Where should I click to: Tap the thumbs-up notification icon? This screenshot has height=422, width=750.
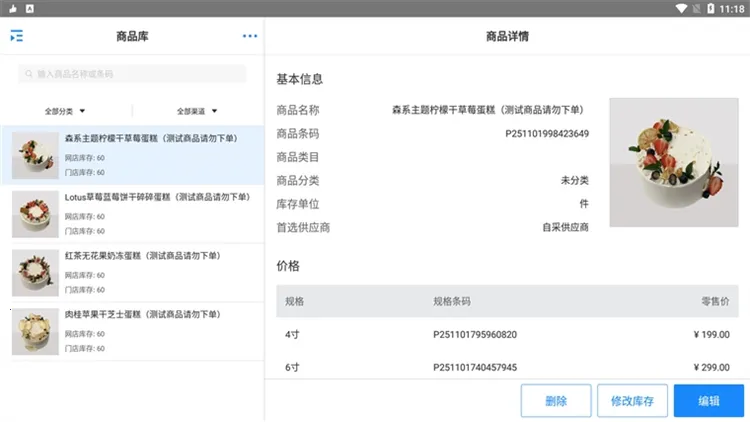(13, 9)
